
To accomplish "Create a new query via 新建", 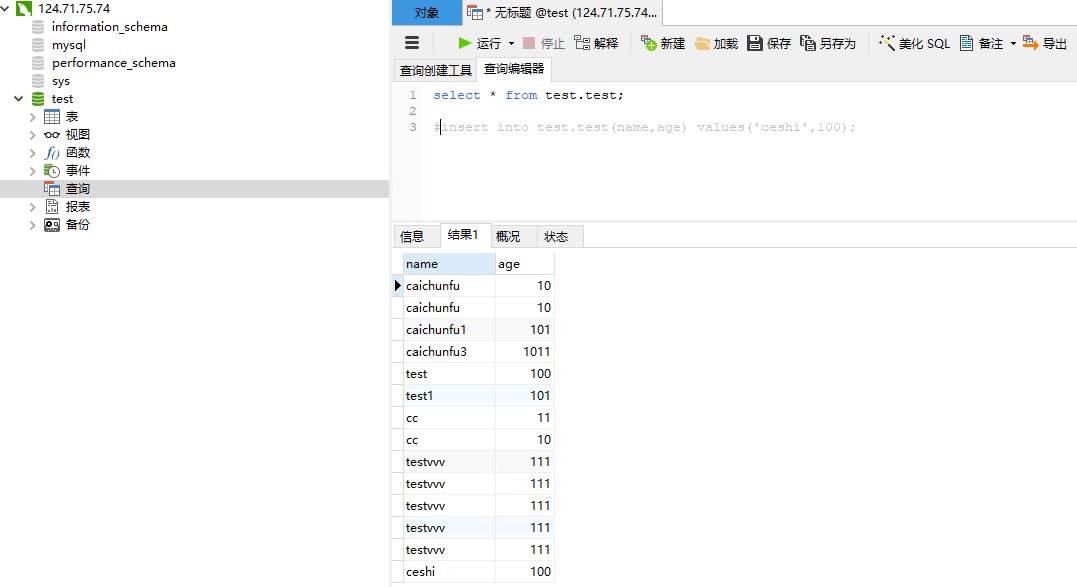I will [663, 43].
